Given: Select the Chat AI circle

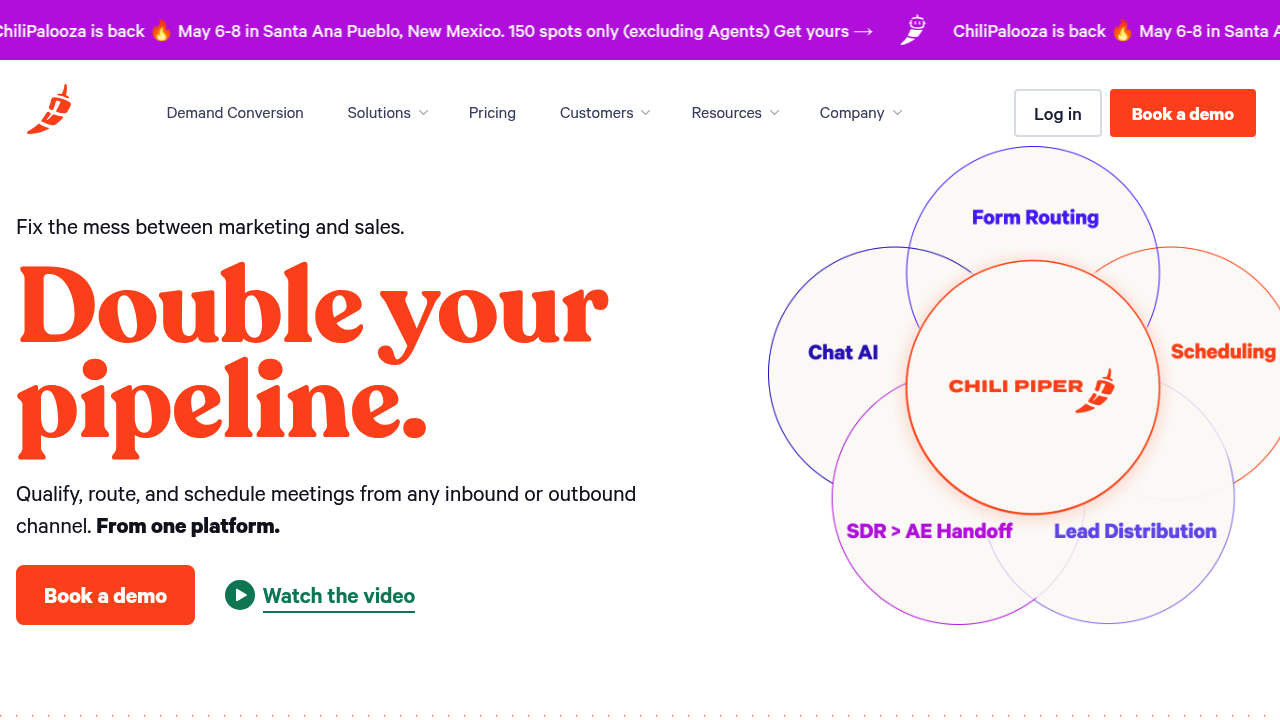Looking at the screenshot, I should pos(843,352).
